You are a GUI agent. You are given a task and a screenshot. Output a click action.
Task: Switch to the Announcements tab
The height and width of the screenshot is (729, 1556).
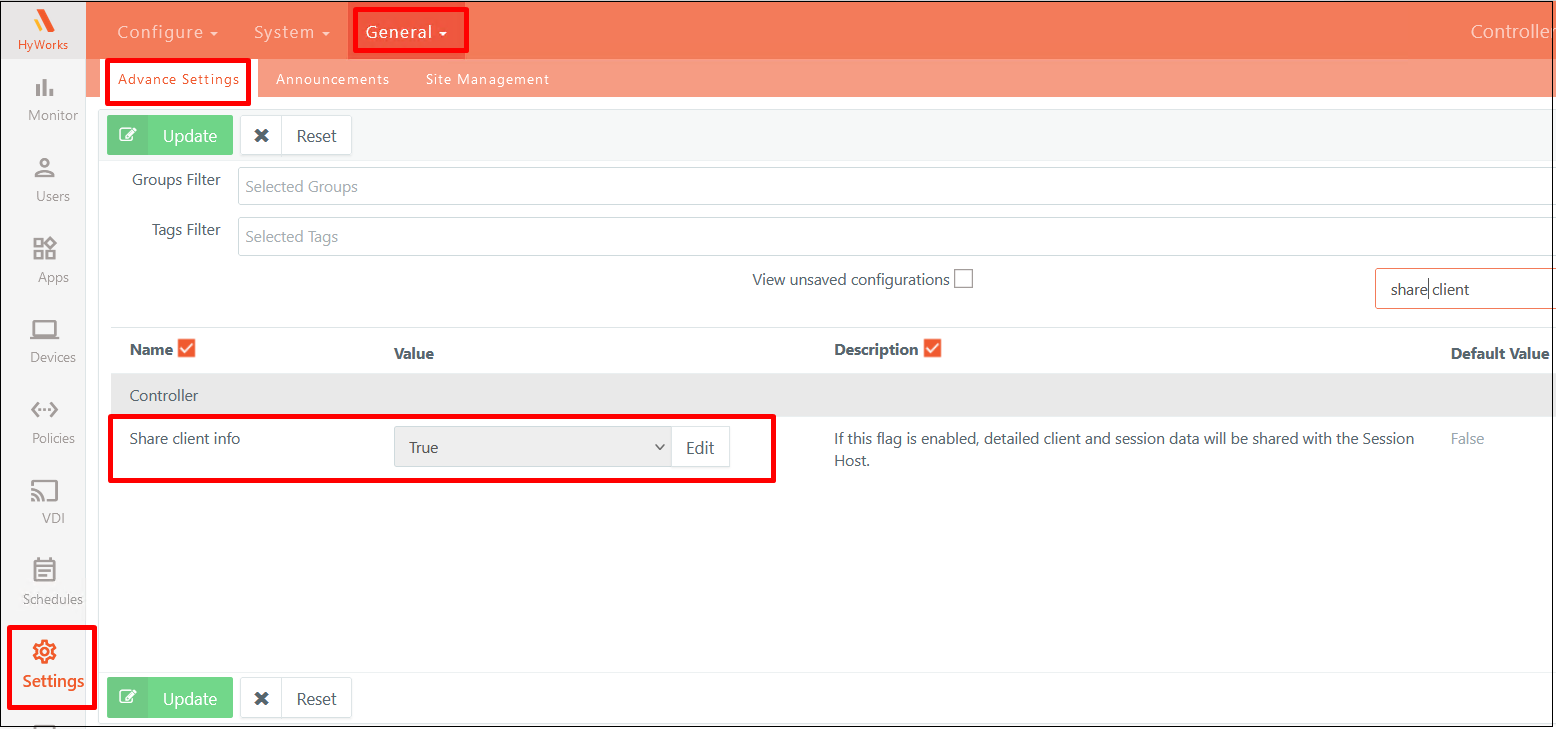tap(332, 79)
